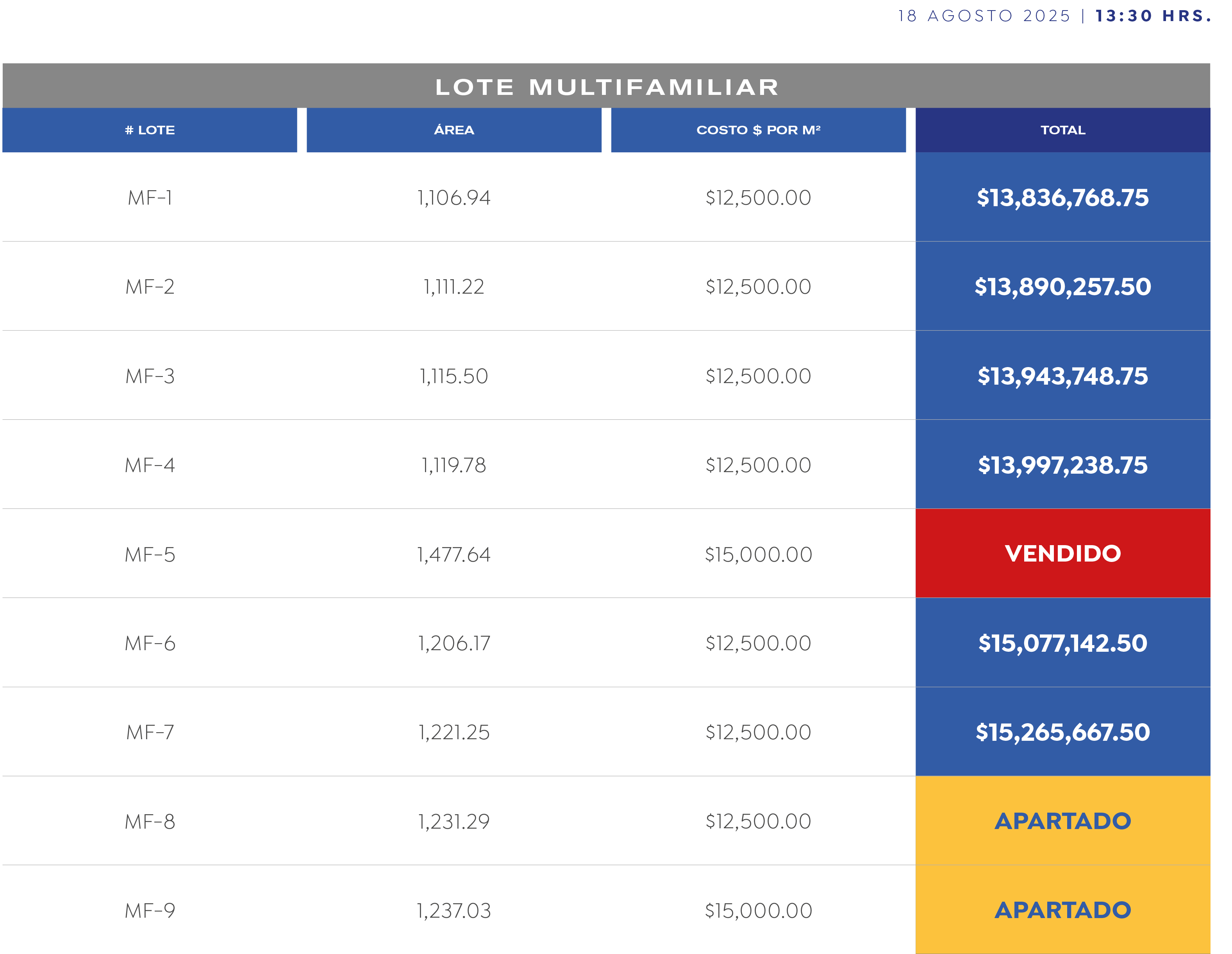Click lot label MF-1
This screenshot has height=954, width=1232.
pos(150,198)
